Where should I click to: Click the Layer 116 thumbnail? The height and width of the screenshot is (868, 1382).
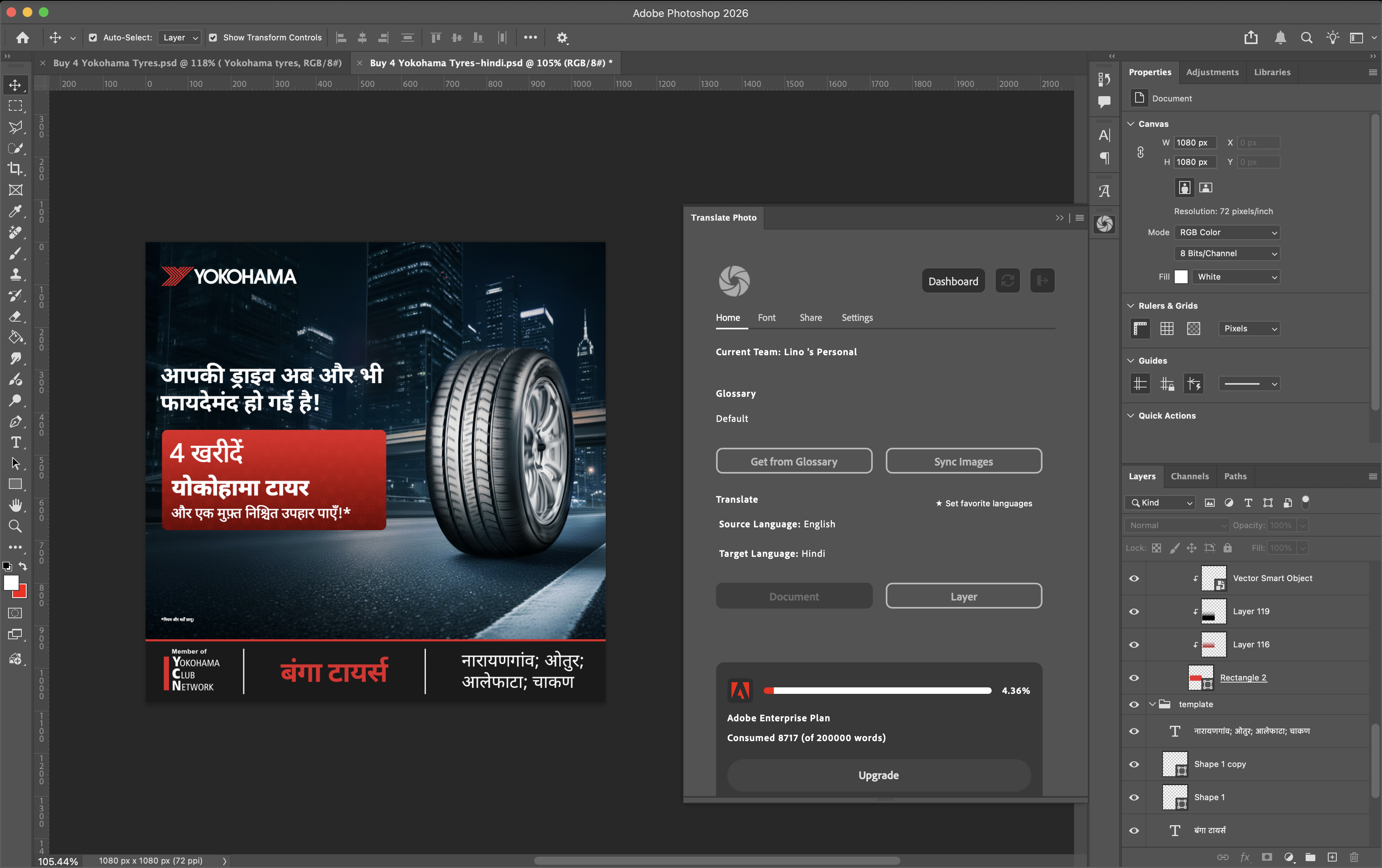pyautogui.click(x=1213, y=645)
